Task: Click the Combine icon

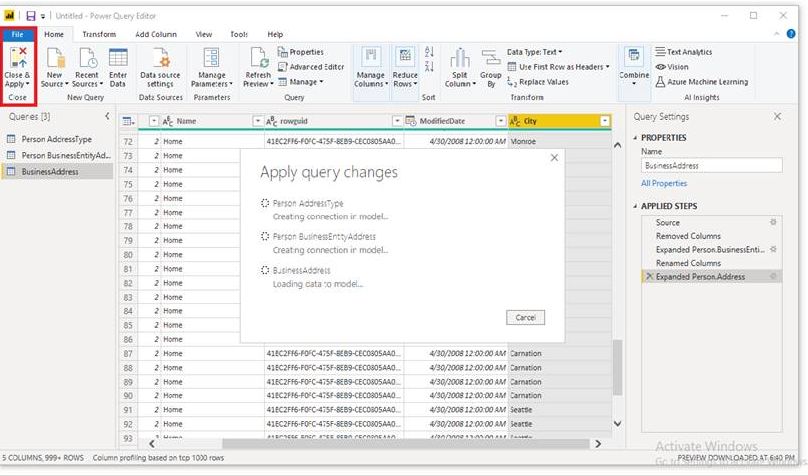Action: pos(634,57)
